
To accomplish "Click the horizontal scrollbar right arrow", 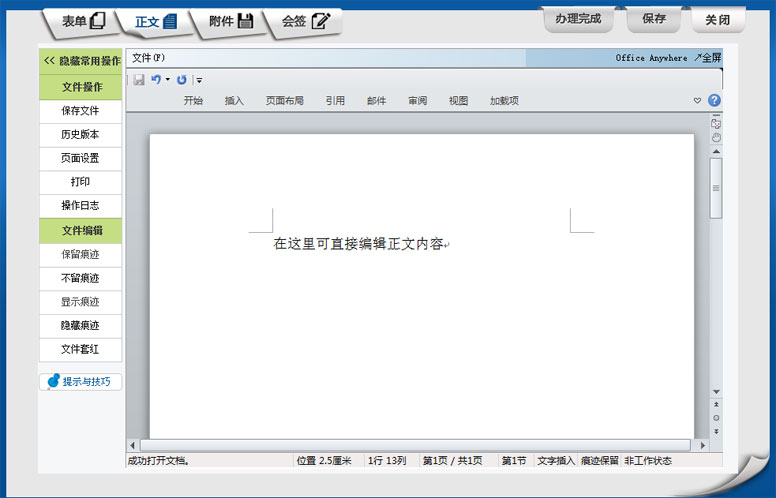I will pyautogui.click(x=703, y=445).
